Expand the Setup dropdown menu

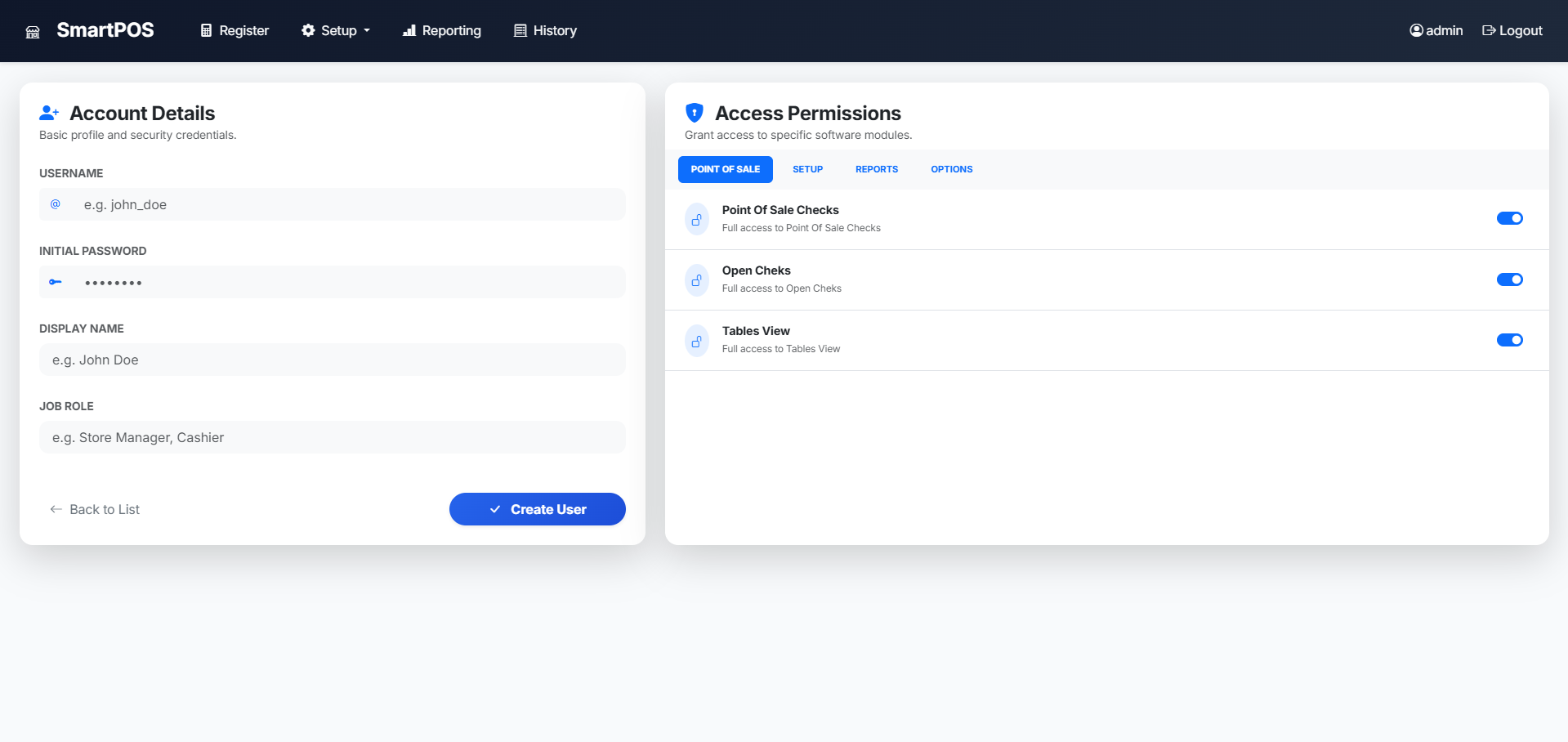point(336,31)
